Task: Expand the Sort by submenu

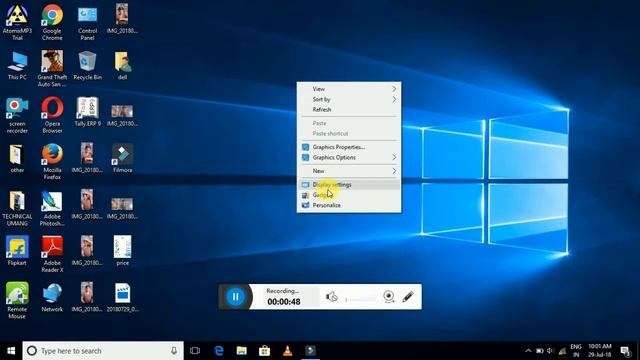Action: coord(349,100)
